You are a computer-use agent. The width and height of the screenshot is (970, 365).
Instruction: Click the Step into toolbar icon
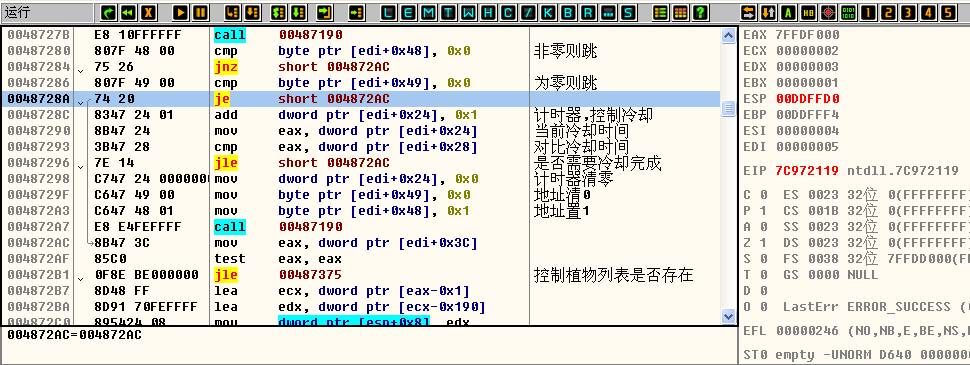click(233, 12)
